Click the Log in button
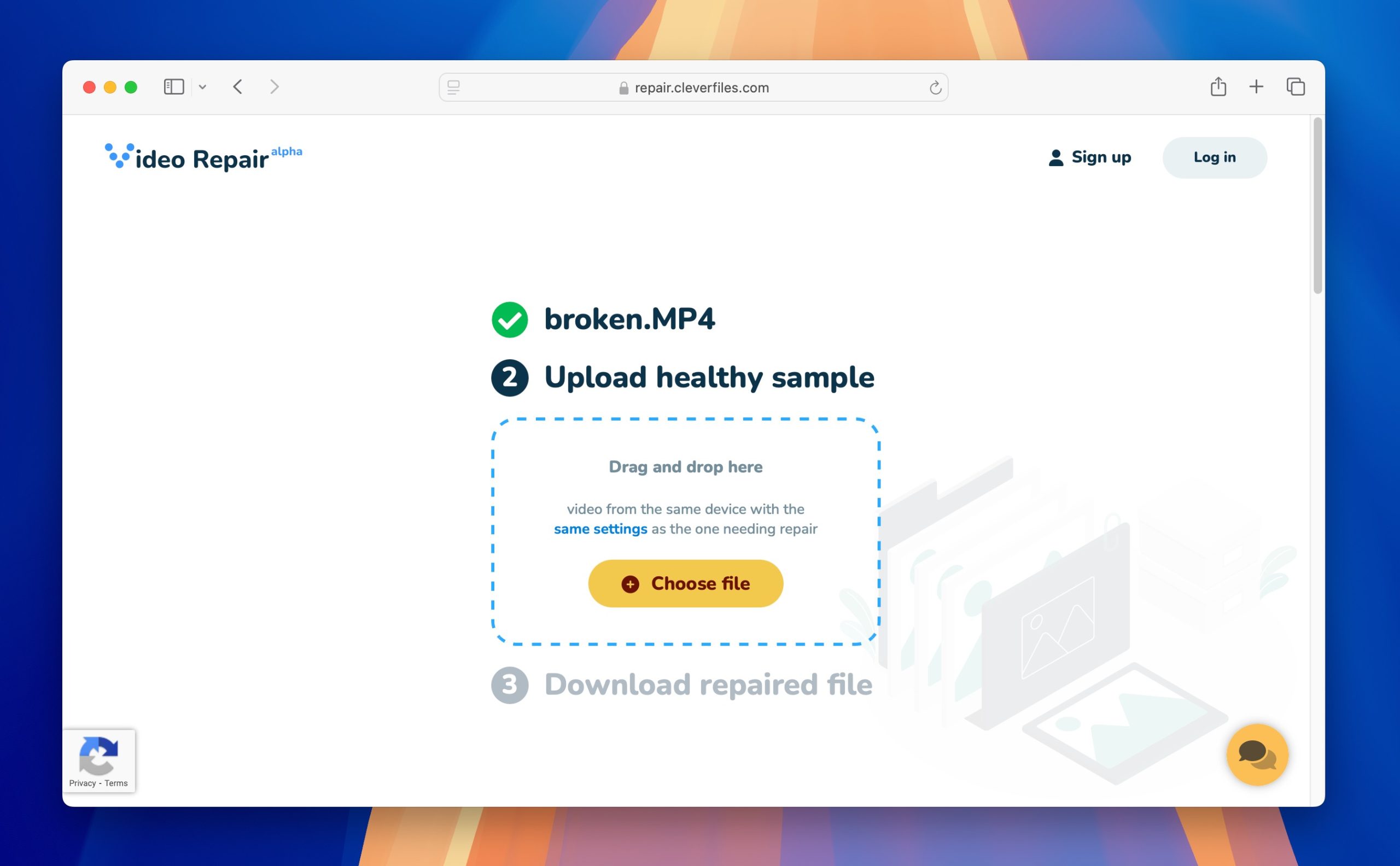 point(1214,157)
